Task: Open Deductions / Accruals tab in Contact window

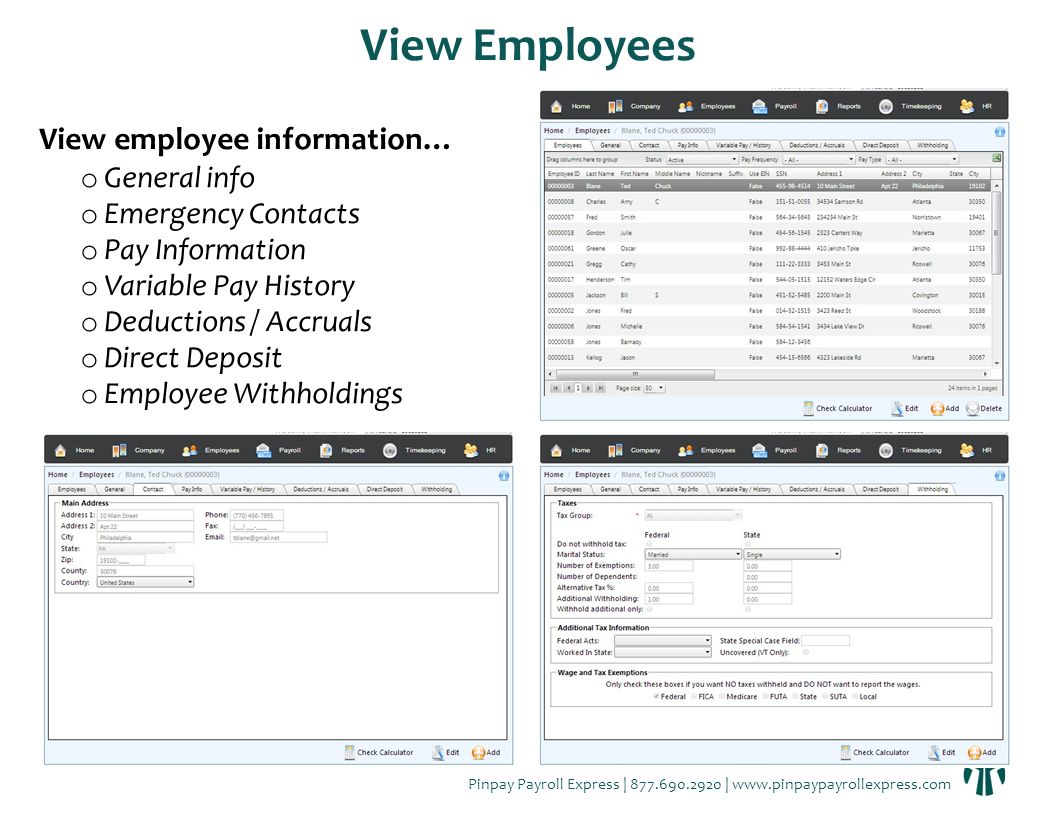Action: click(321, 489)
